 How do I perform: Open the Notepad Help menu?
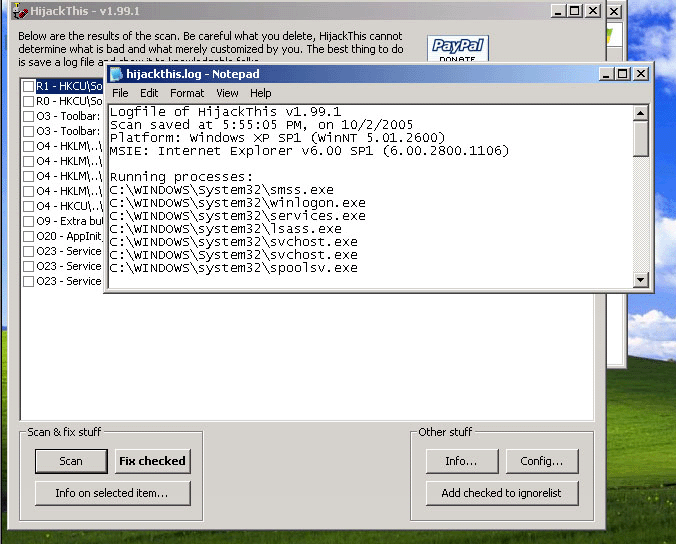[x=260, y=93]
